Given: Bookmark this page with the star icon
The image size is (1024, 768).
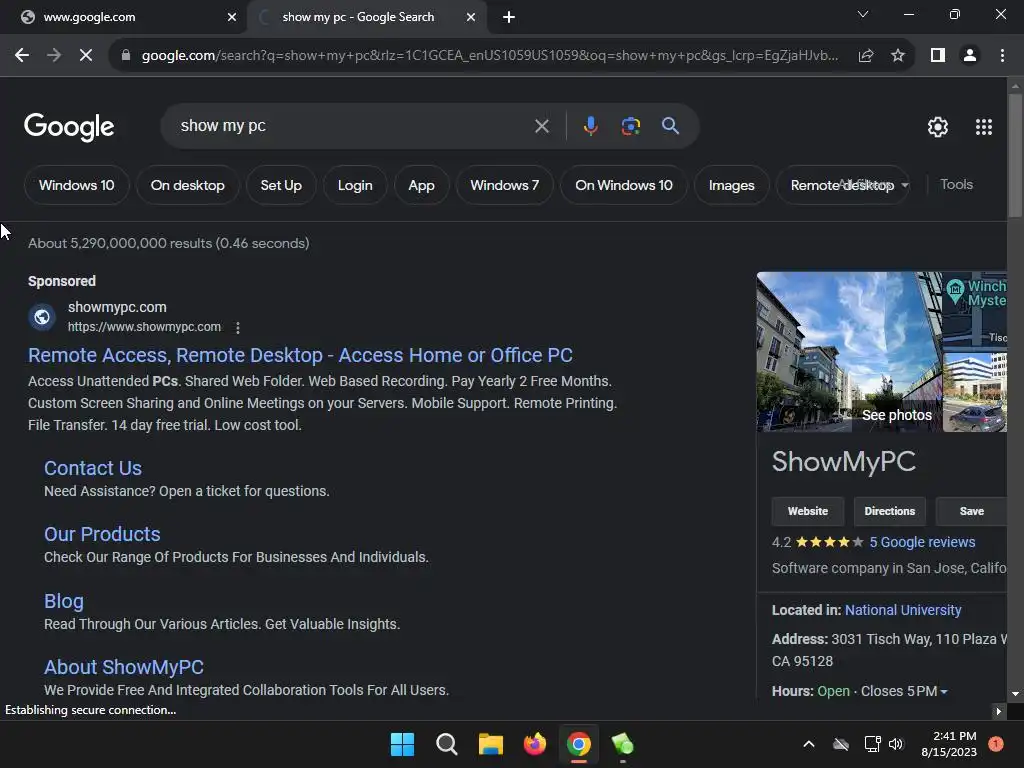Looking at the screenshot, I should point(898,56).
